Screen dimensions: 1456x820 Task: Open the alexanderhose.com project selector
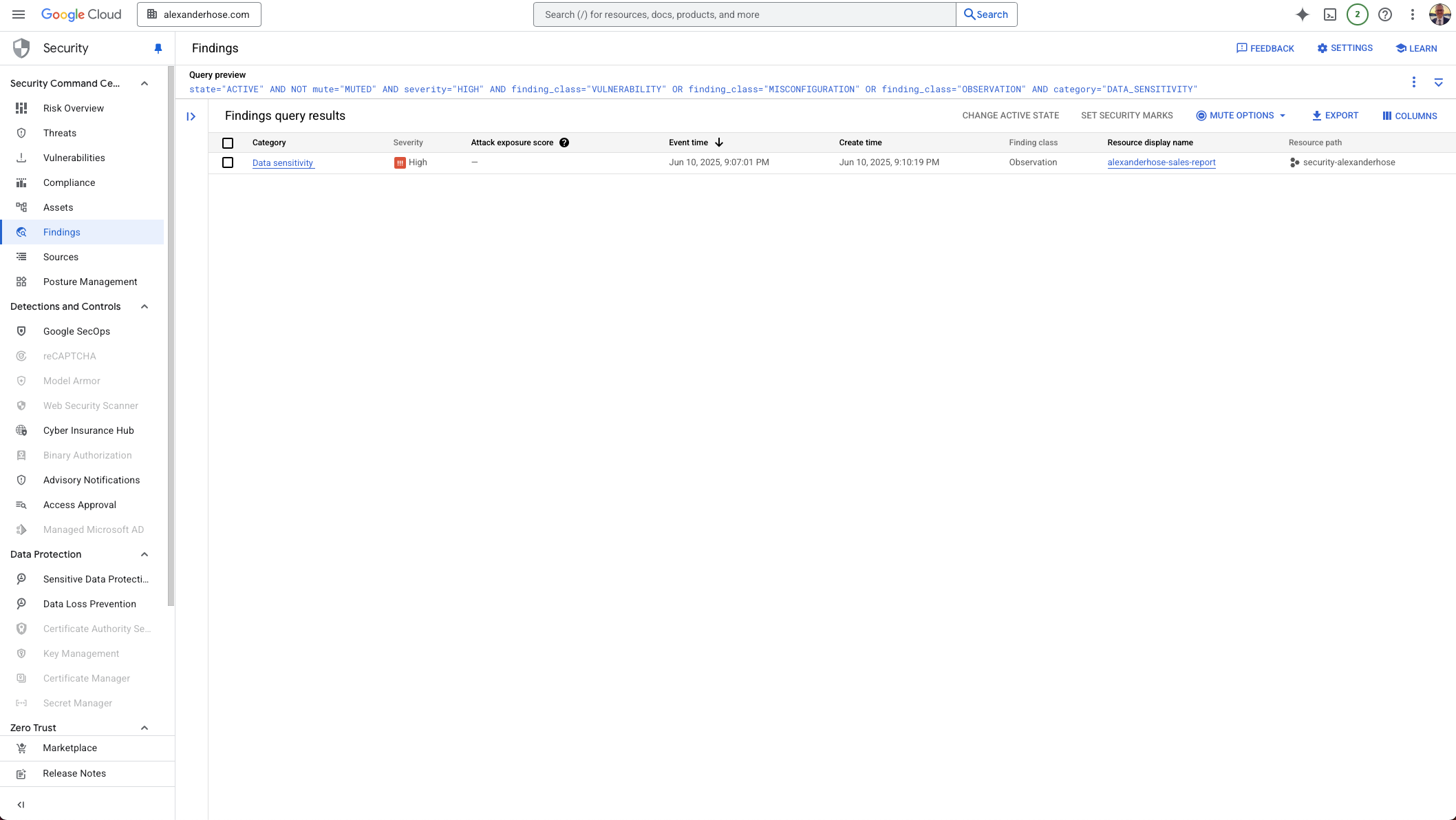point(199,14)
